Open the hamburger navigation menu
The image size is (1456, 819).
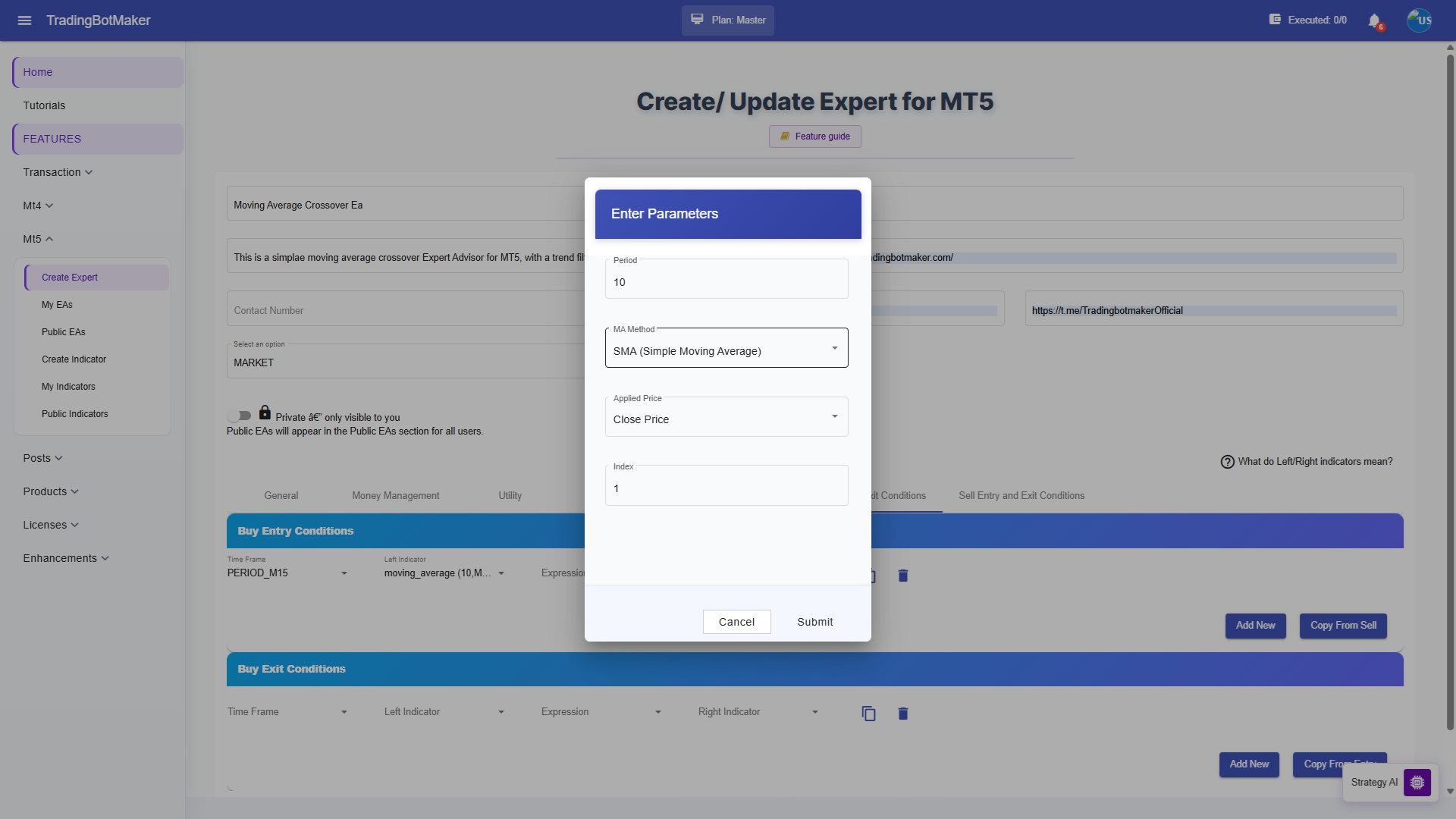[x=24, y=20]
